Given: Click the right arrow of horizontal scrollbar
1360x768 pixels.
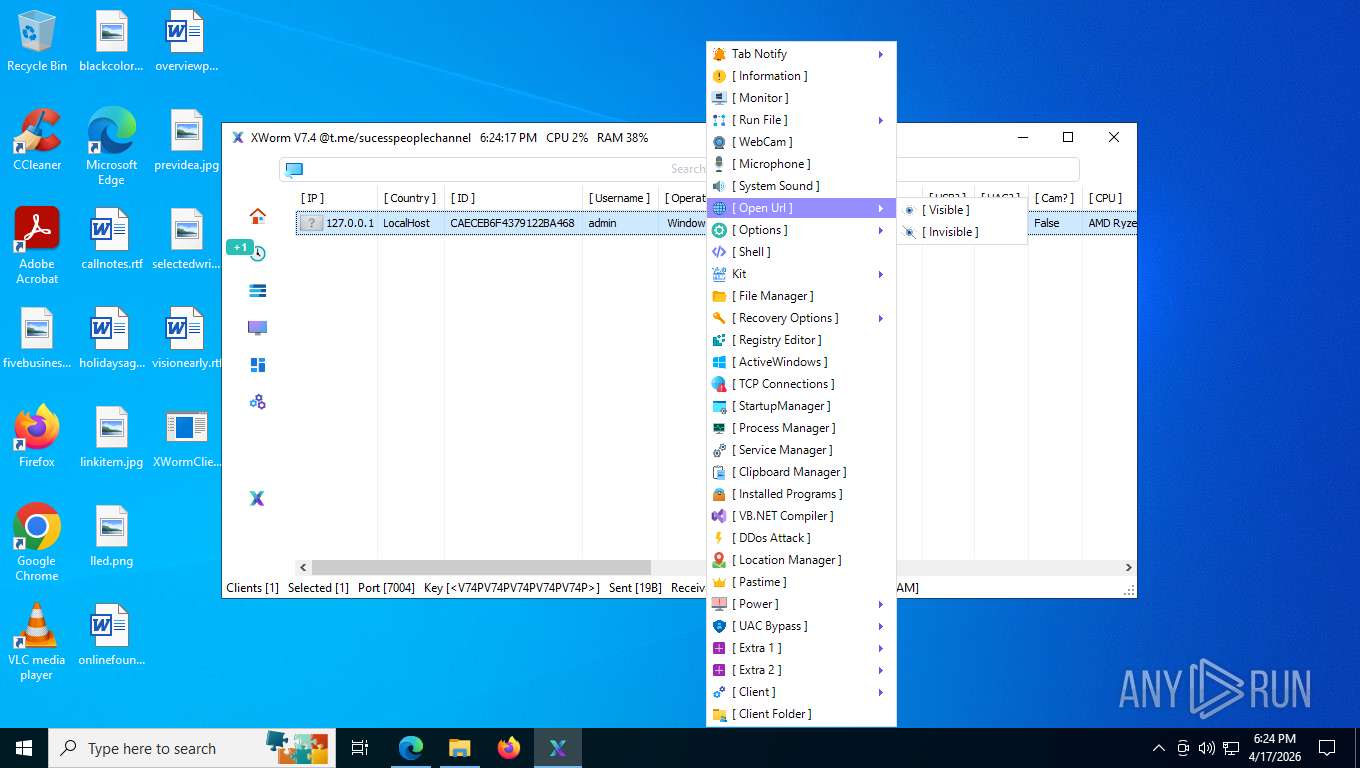Looking at the screenshot, I should coord(1129,567).
